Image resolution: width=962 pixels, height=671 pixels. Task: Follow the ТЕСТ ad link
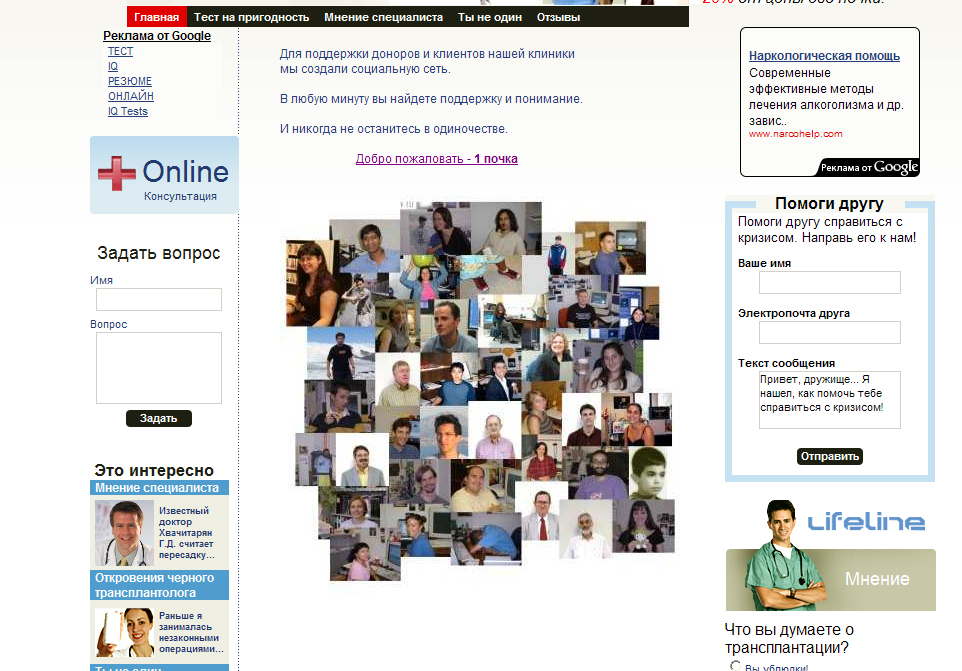click(x=120, y=52)
